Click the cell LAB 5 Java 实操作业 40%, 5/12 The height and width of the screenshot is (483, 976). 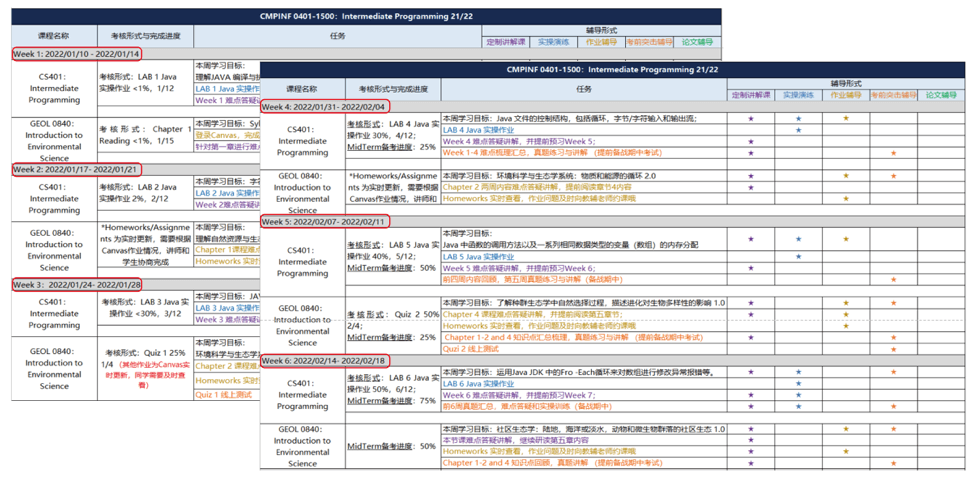tap(392, 256)
